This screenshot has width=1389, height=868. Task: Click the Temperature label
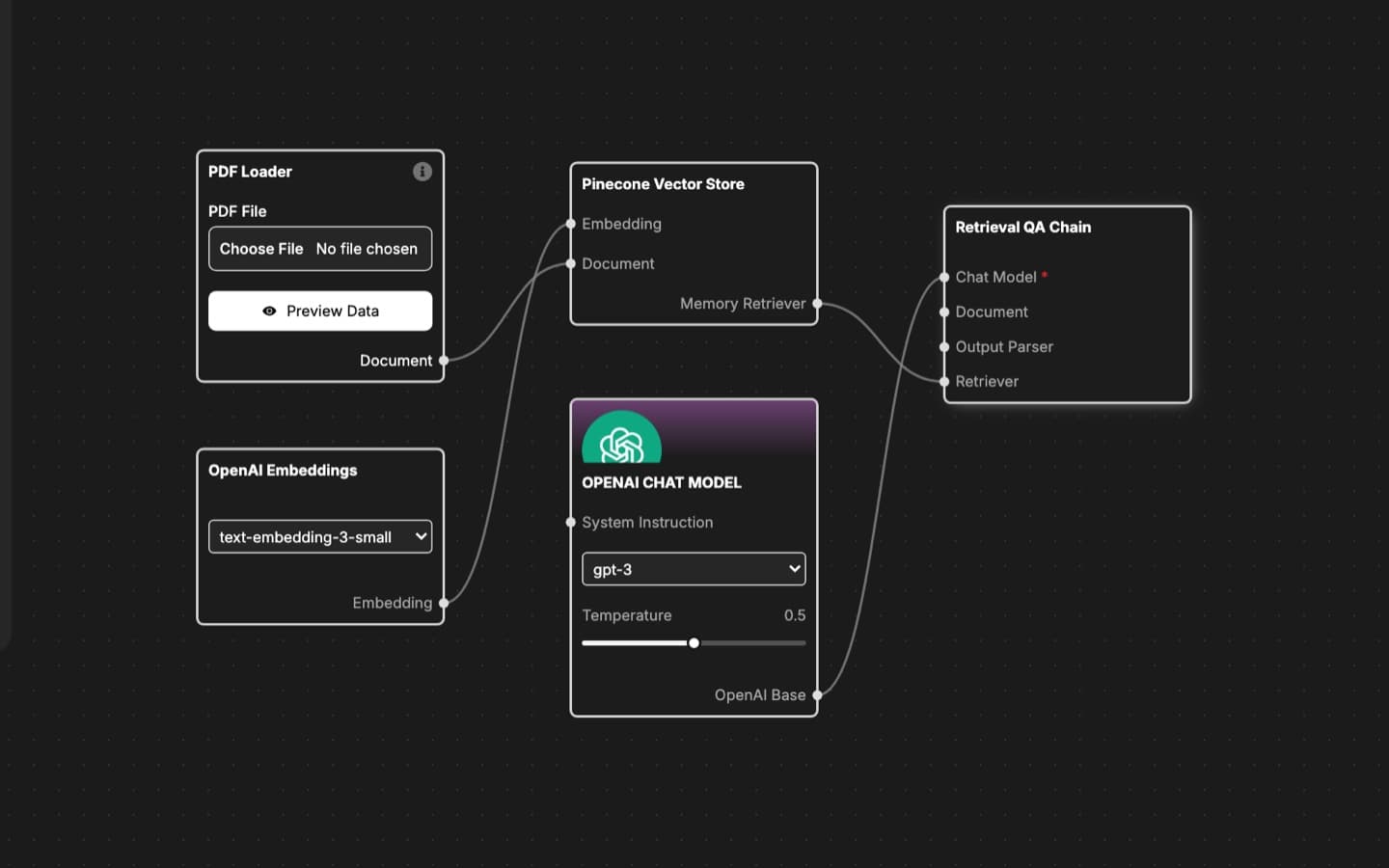pyautogui.click(x=627, y=615)
